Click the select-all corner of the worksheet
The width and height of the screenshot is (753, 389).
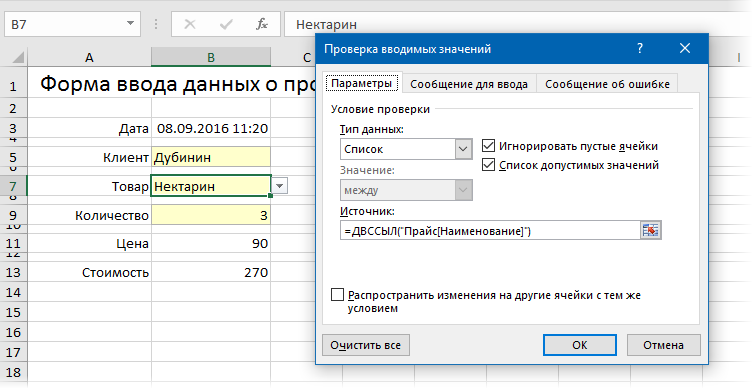[18, 58]
